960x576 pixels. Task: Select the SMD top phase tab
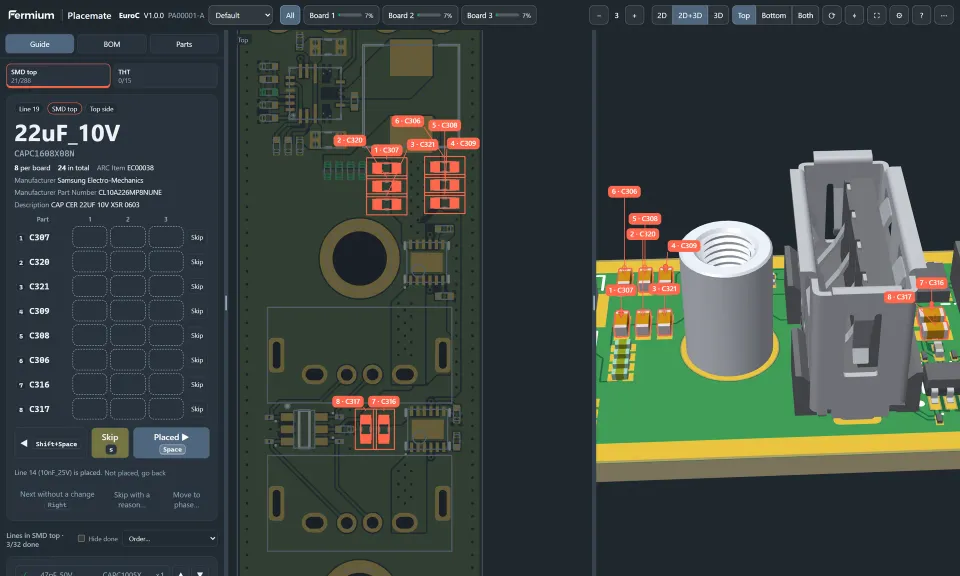(x=58, y=76)
